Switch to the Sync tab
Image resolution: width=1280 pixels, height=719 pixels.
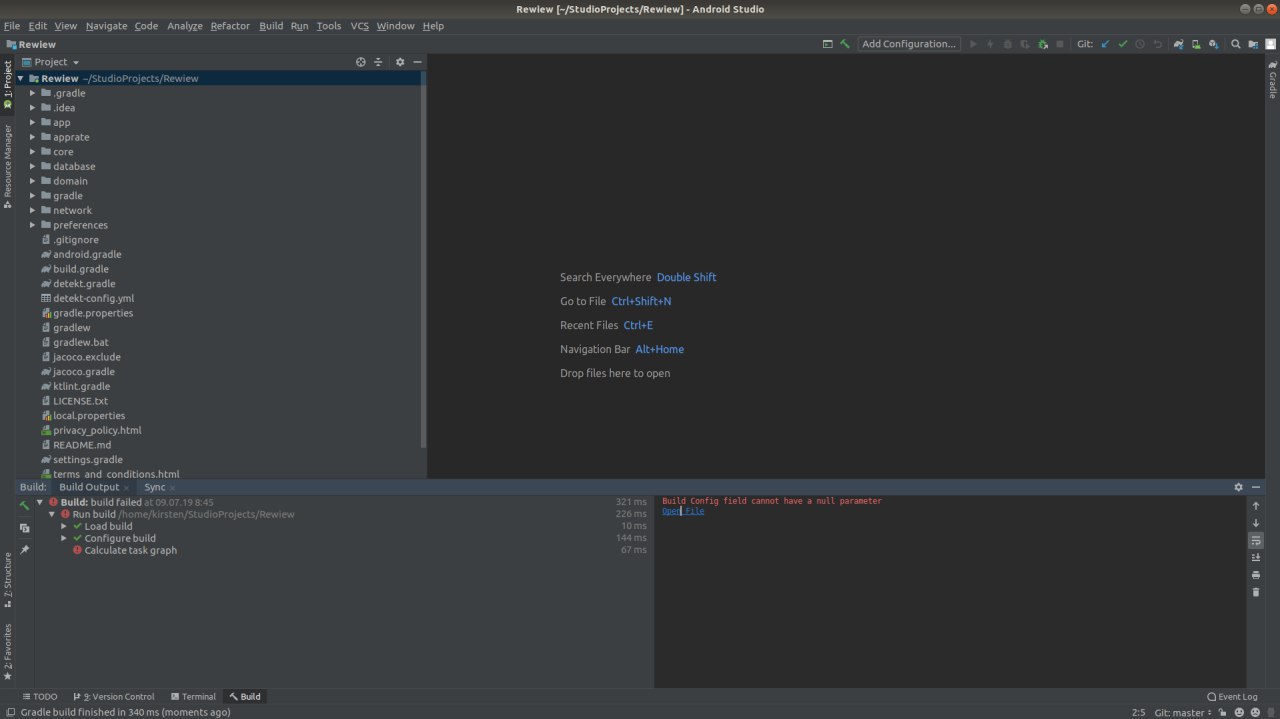(x=154, y=487)
